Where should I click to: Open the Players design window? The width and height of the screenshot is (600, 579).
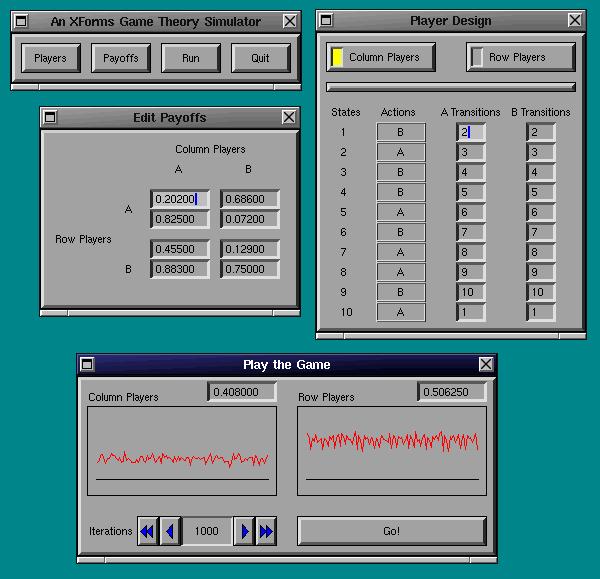tap(50, 58)
